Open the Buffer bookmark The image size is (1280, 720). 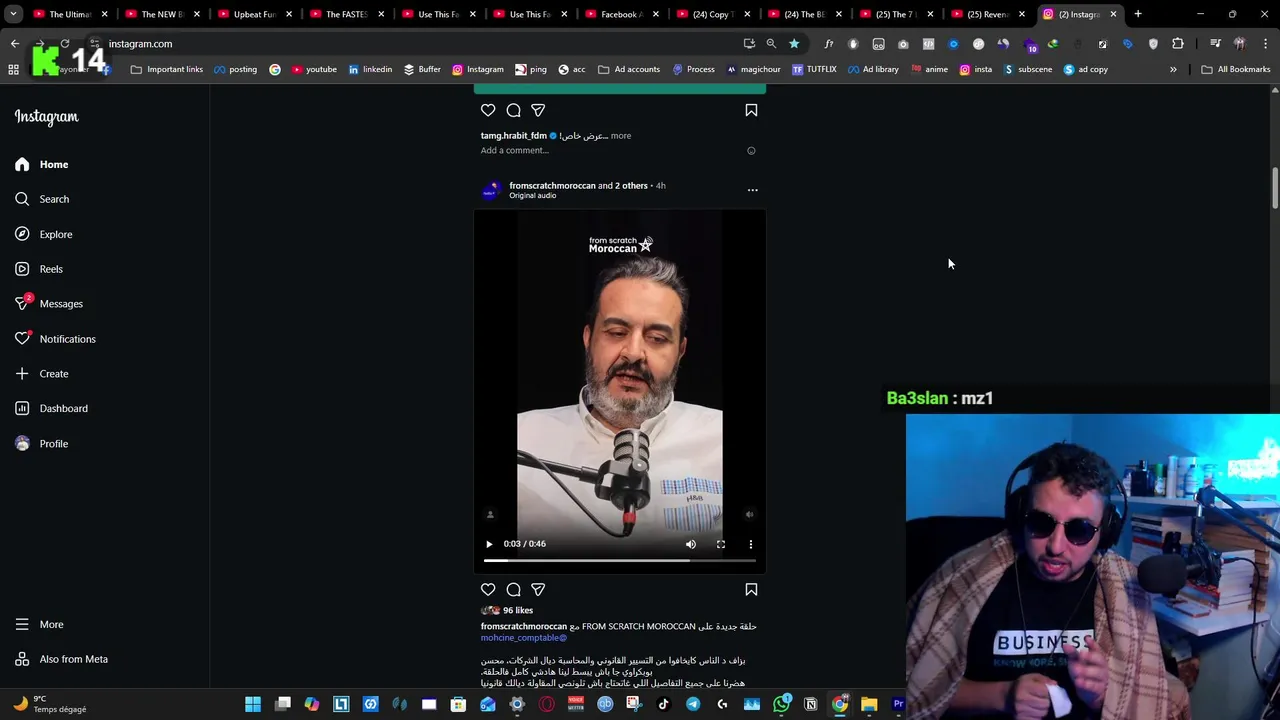[x=422, y=70]
